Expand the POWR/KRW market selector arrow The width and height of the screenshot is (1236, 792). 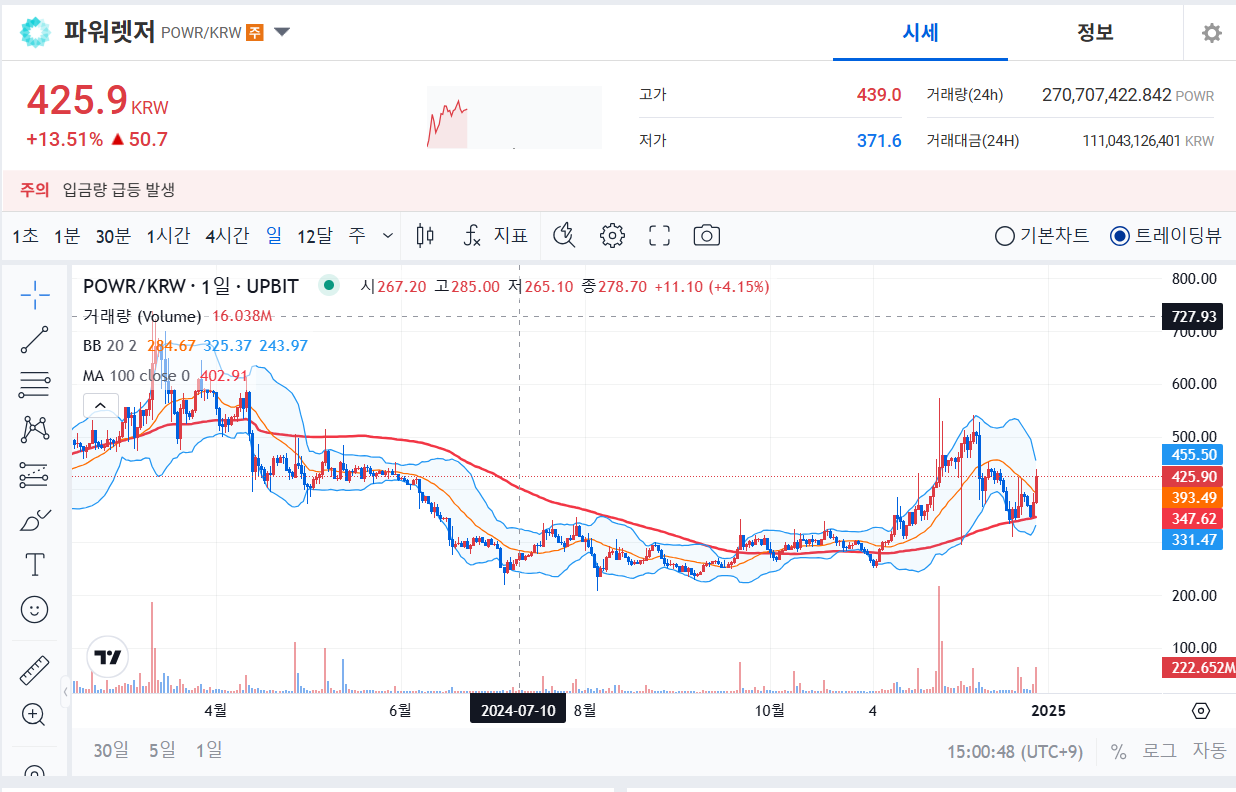pyautogui.click(x=282, y=32)
